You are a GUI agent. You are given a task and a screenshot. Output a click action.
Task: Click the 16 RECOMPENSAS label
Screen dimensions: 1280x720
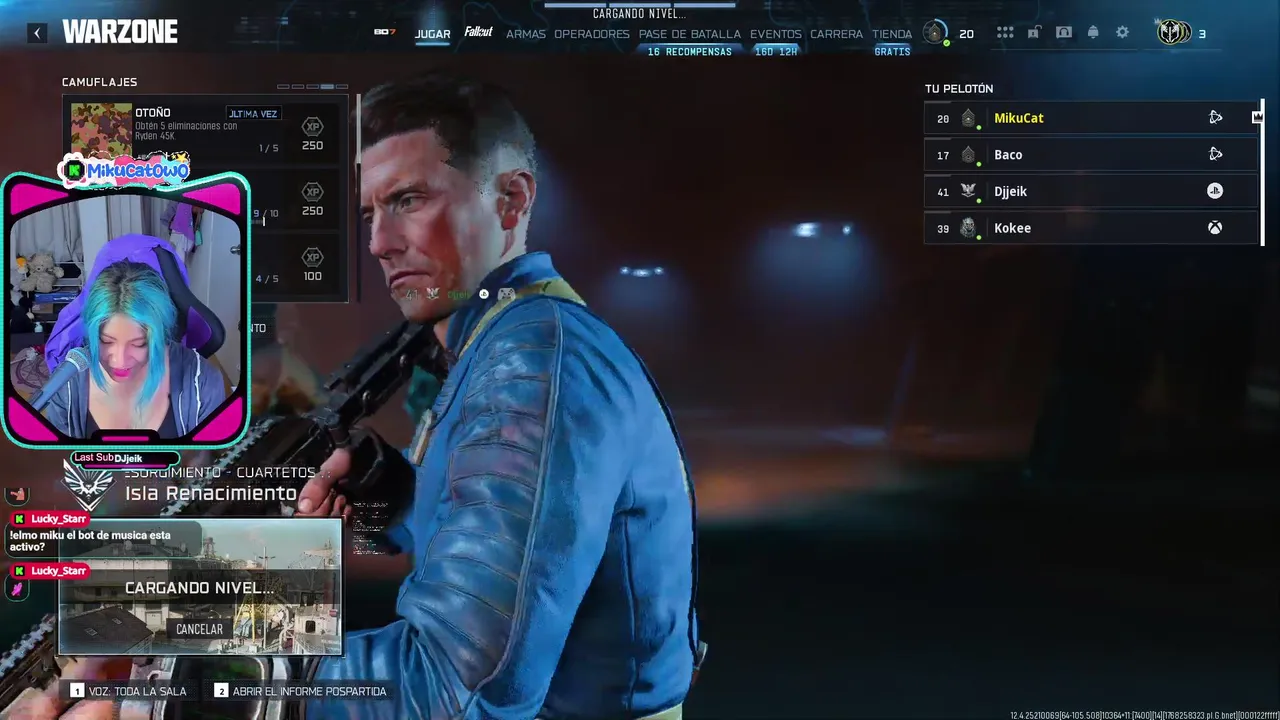pyautogui.click(x=690, y=51)
